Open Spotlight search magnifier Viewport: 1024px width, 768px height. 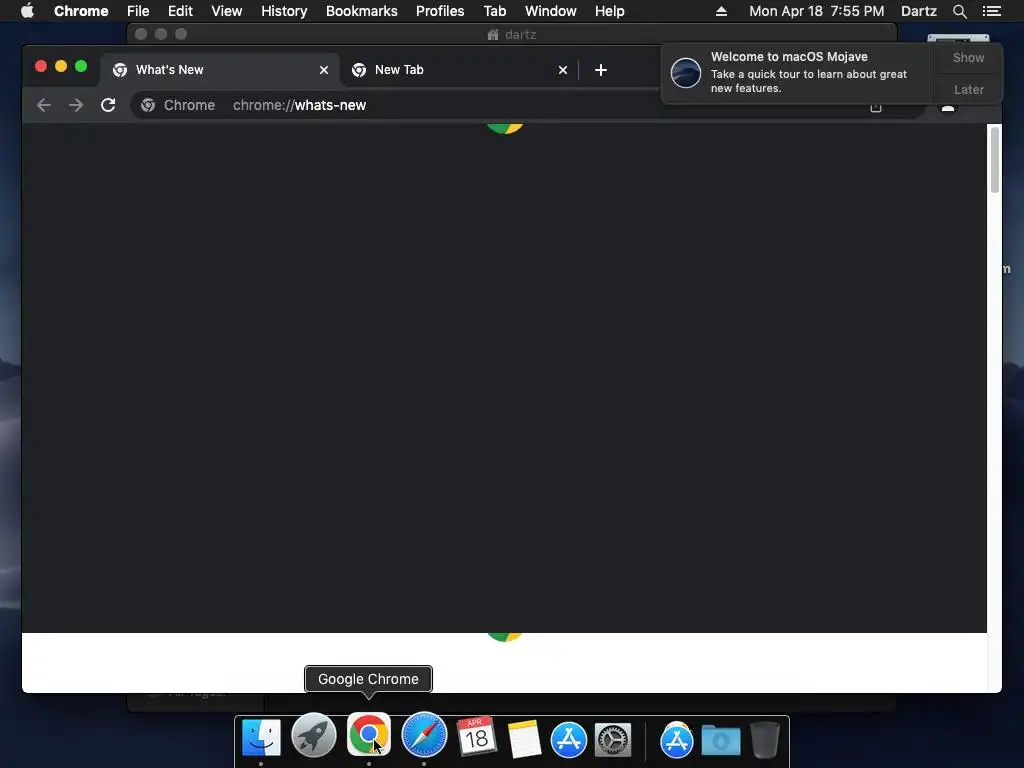tap(959, 11)
